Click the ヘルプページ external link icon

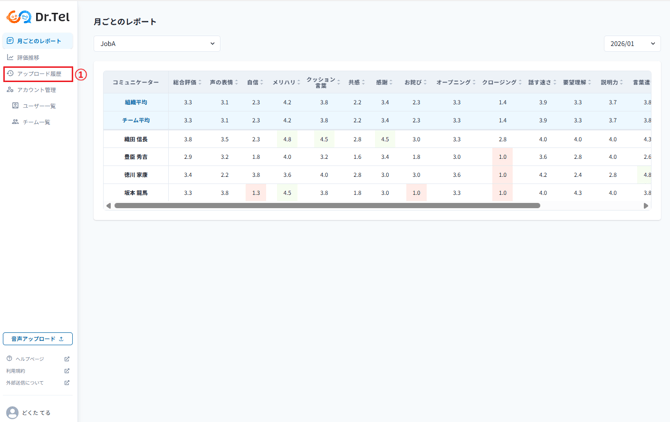pyautogui.click(x=67, y=359)
